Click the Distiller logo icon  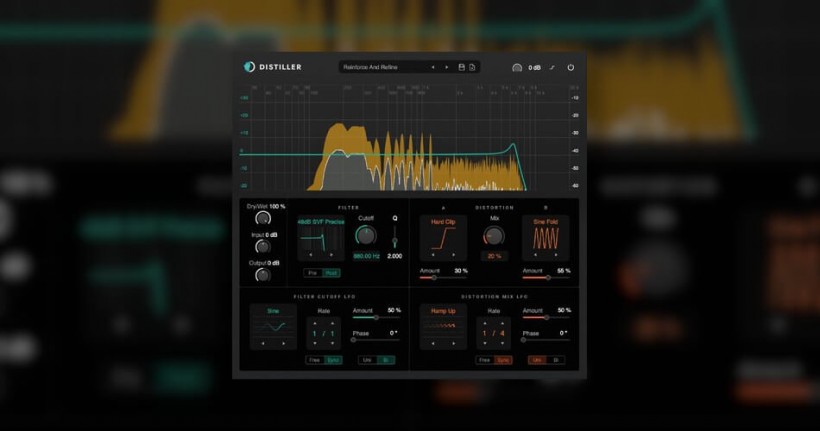(x=250, y=67)
